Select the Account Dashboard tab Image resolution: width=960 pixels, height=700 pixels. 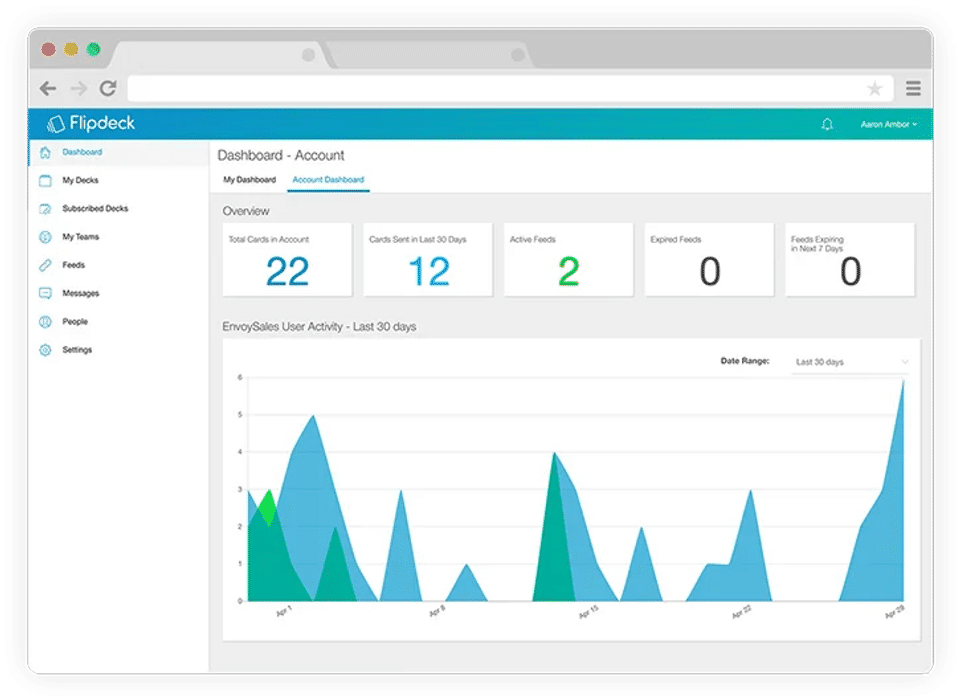pyautogui.click(x=328, y=179)
